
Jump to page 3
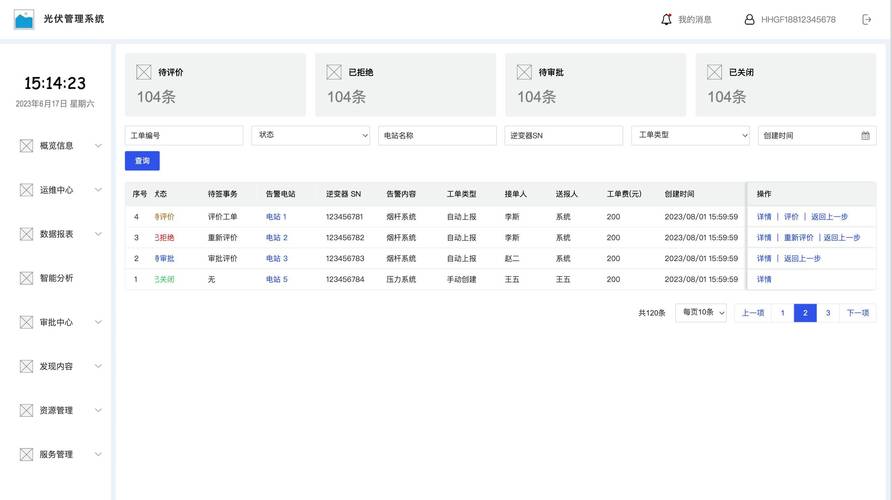[828, 313]
